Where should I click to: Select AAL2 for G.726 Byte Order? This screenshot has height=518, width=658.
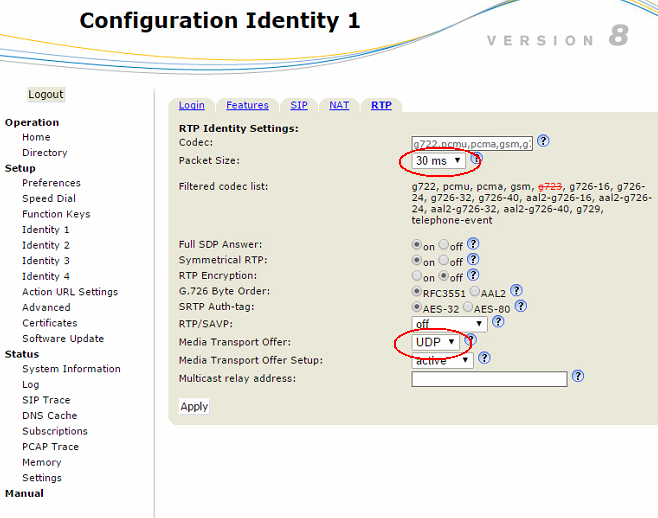(x=475, y=292)
